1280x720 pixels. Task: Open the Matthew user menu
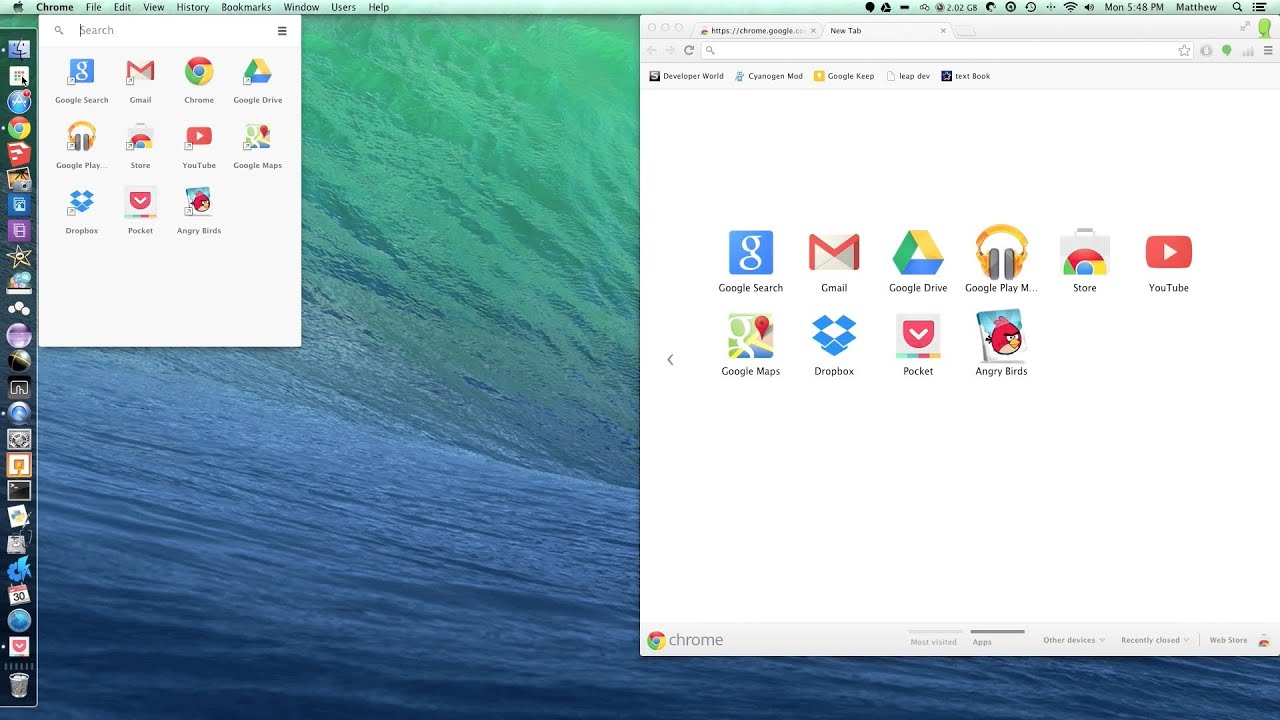pyautogui.click(x=1196, y=7)
